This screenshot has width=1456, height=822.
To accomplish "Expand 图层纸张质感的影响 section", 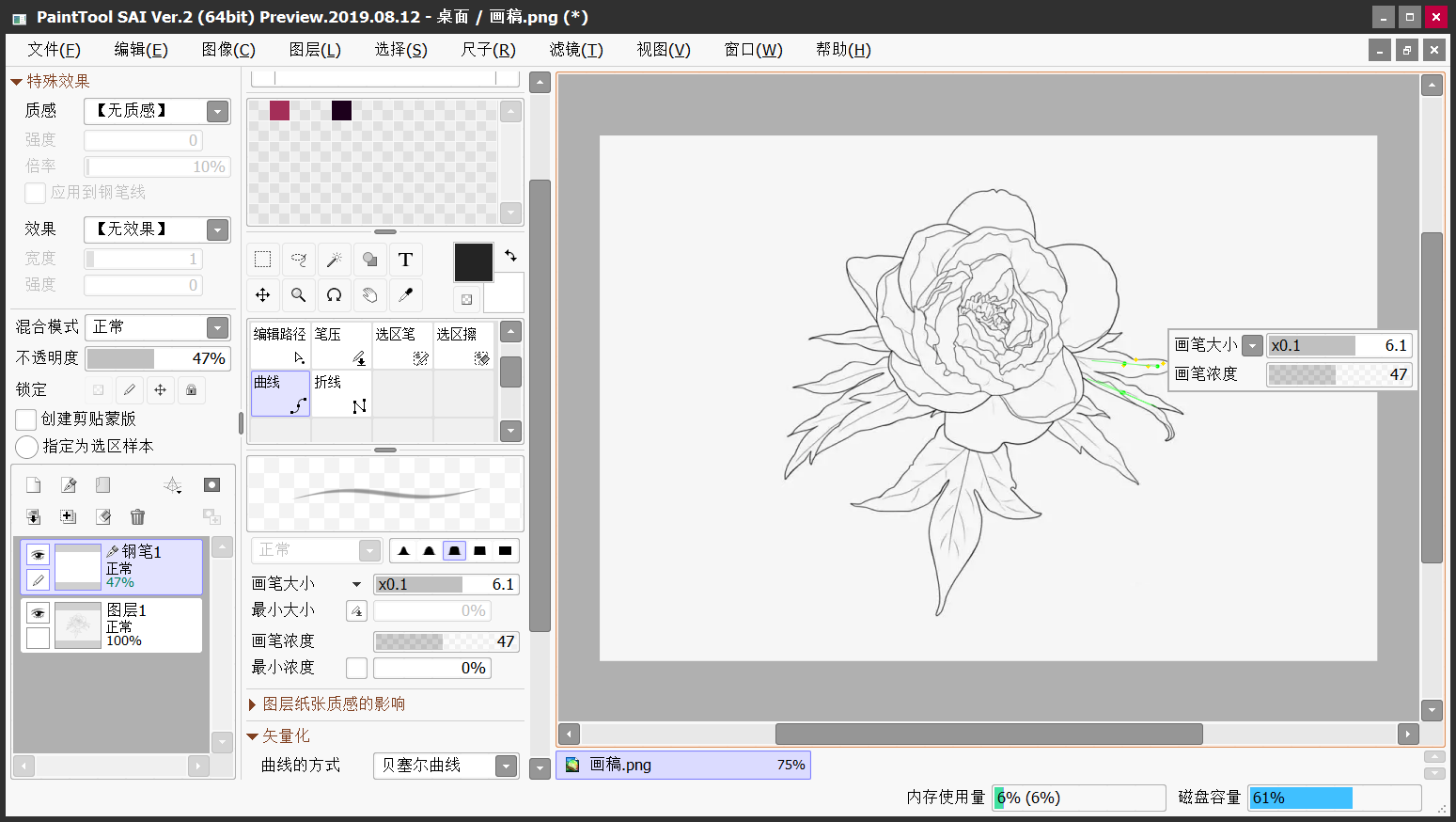I will pos(253,704).
